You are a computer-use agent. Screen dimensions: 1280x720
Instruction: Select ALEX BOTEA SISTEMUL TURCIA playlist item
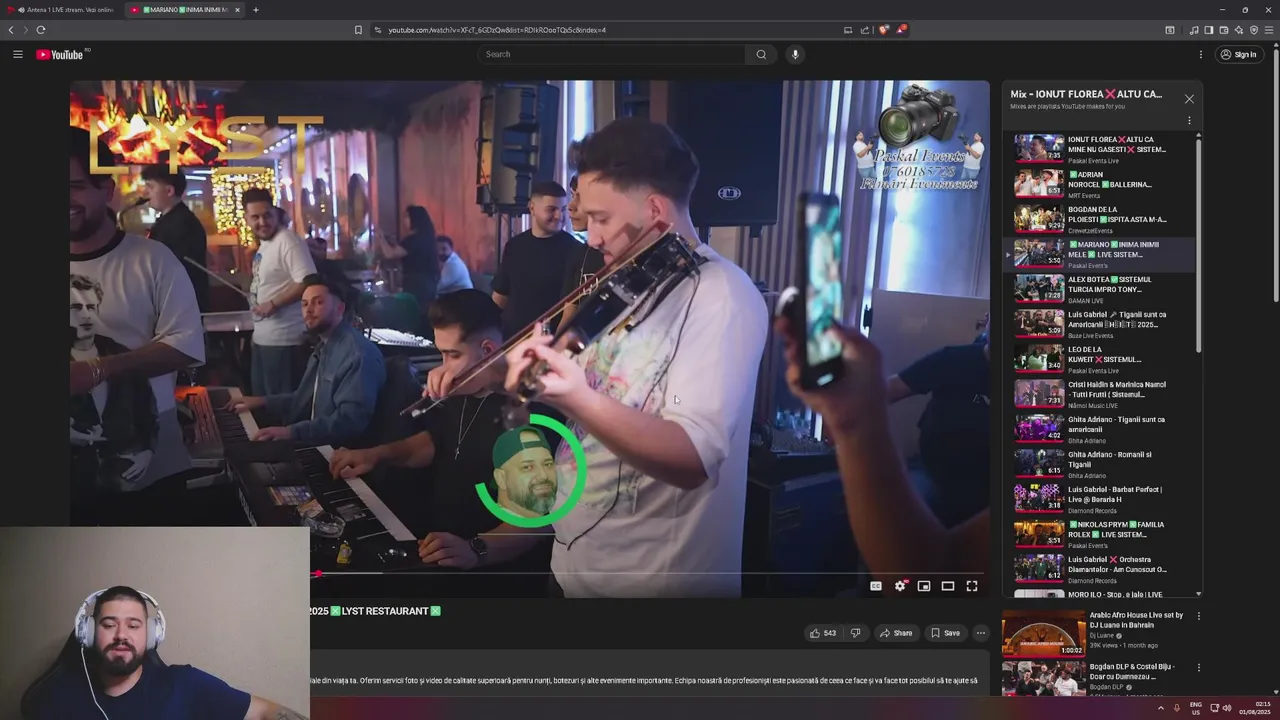pyautogui.click(x=1100, y=289)
